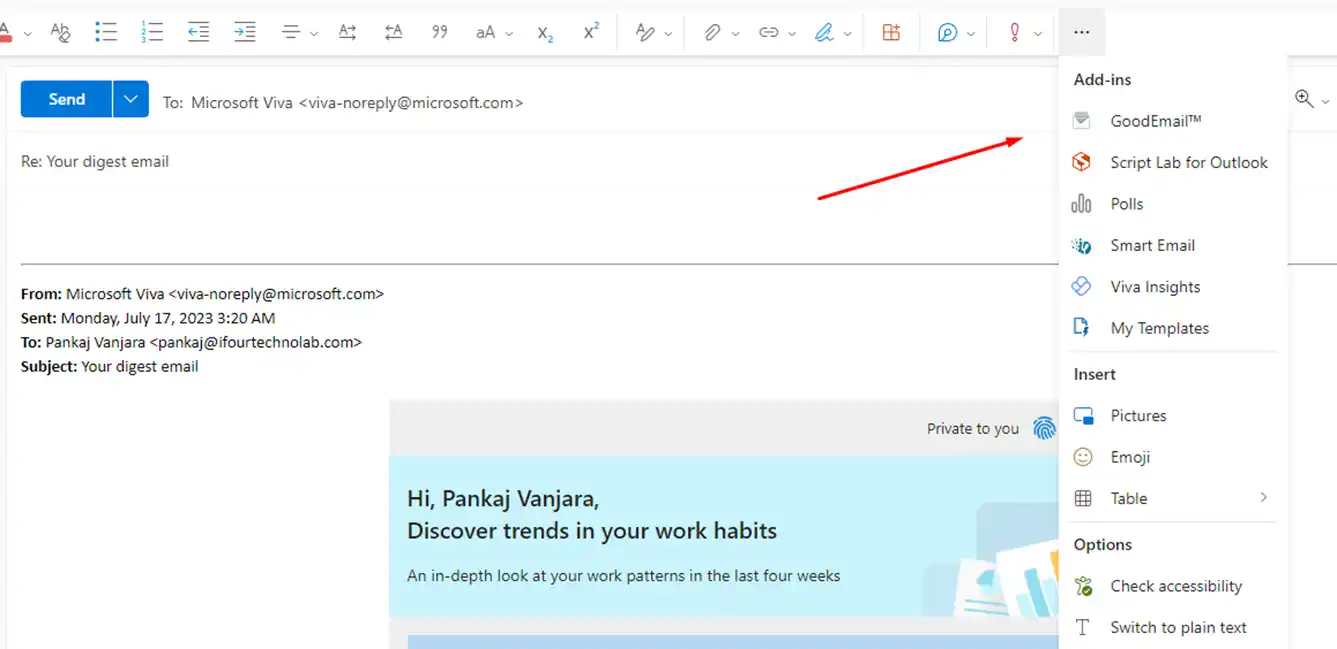The image size is (1337, 649).
Task: Open the font color dropdown arrow
Action: click(27, 34)
